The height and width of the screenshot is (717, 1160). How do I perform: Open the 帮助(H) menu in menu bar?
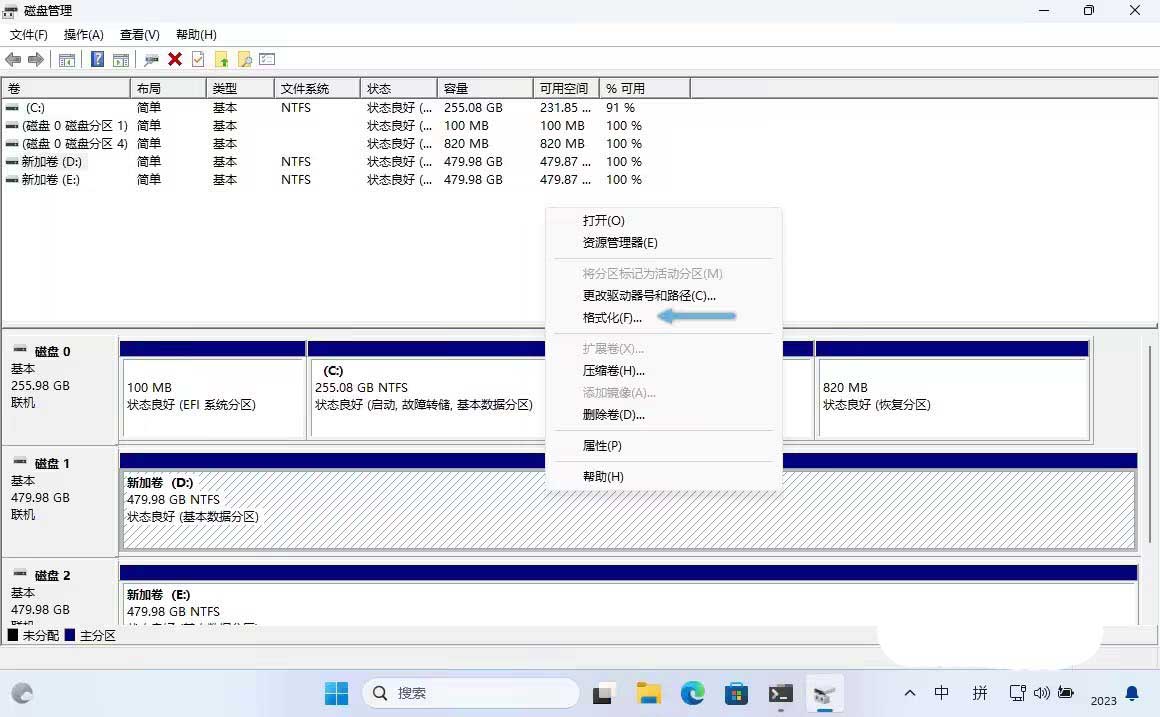[x=196, y=35]
